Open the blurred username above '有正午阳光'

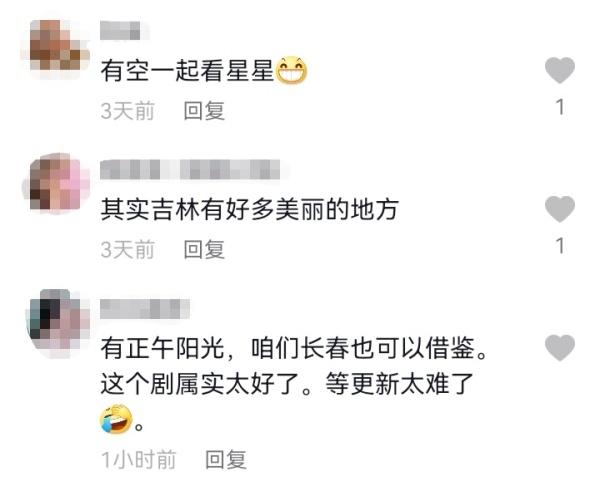tap(145, 309)
